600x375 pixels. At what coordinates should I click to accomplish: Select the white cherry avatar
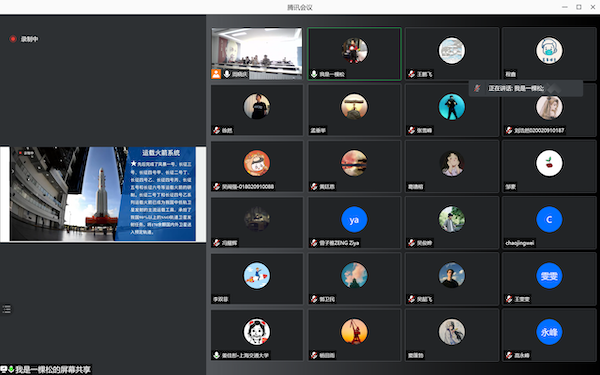[x=549, y=163]
